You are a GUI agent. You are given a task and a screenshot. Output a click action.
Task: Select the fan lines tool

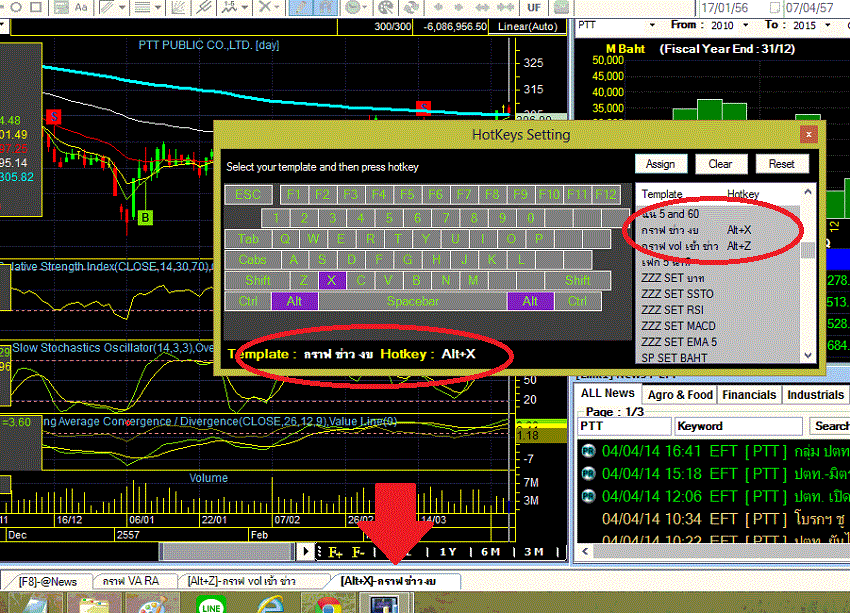(178, 7)
